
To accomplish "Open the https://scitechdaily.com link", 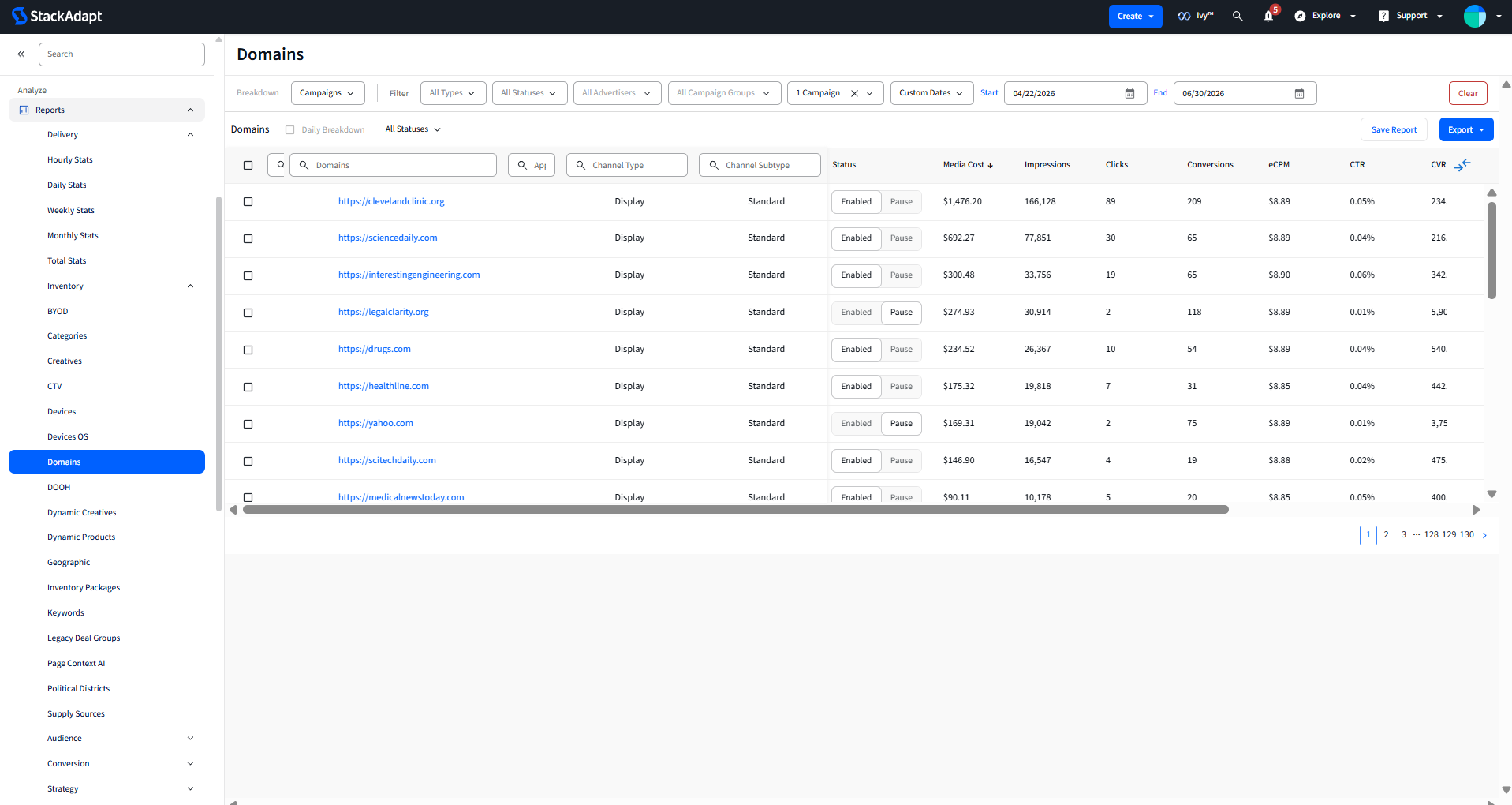I will [x=387, y=461].
